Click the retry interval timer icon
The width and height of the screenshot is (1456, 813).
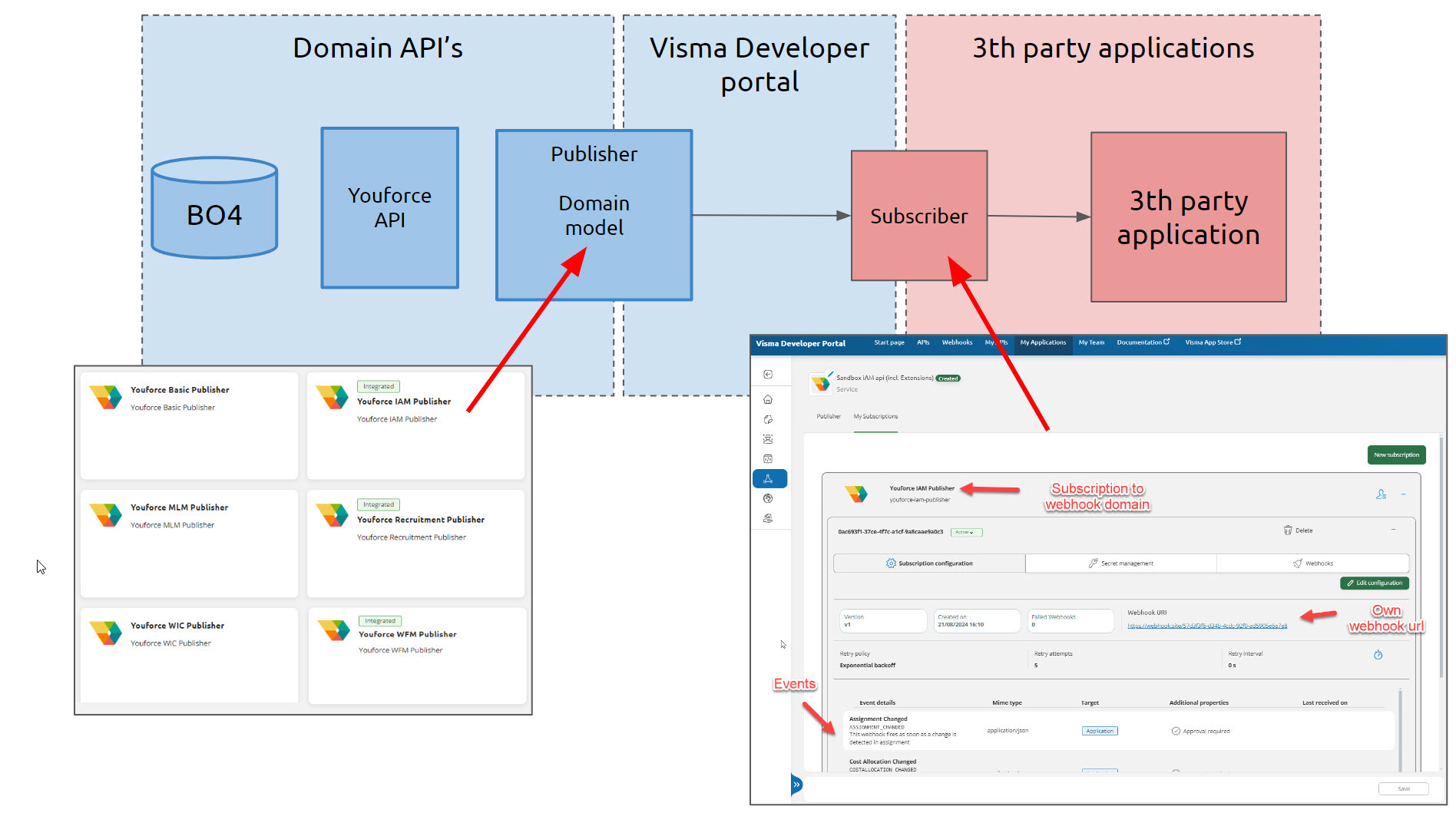(1378, 655)
